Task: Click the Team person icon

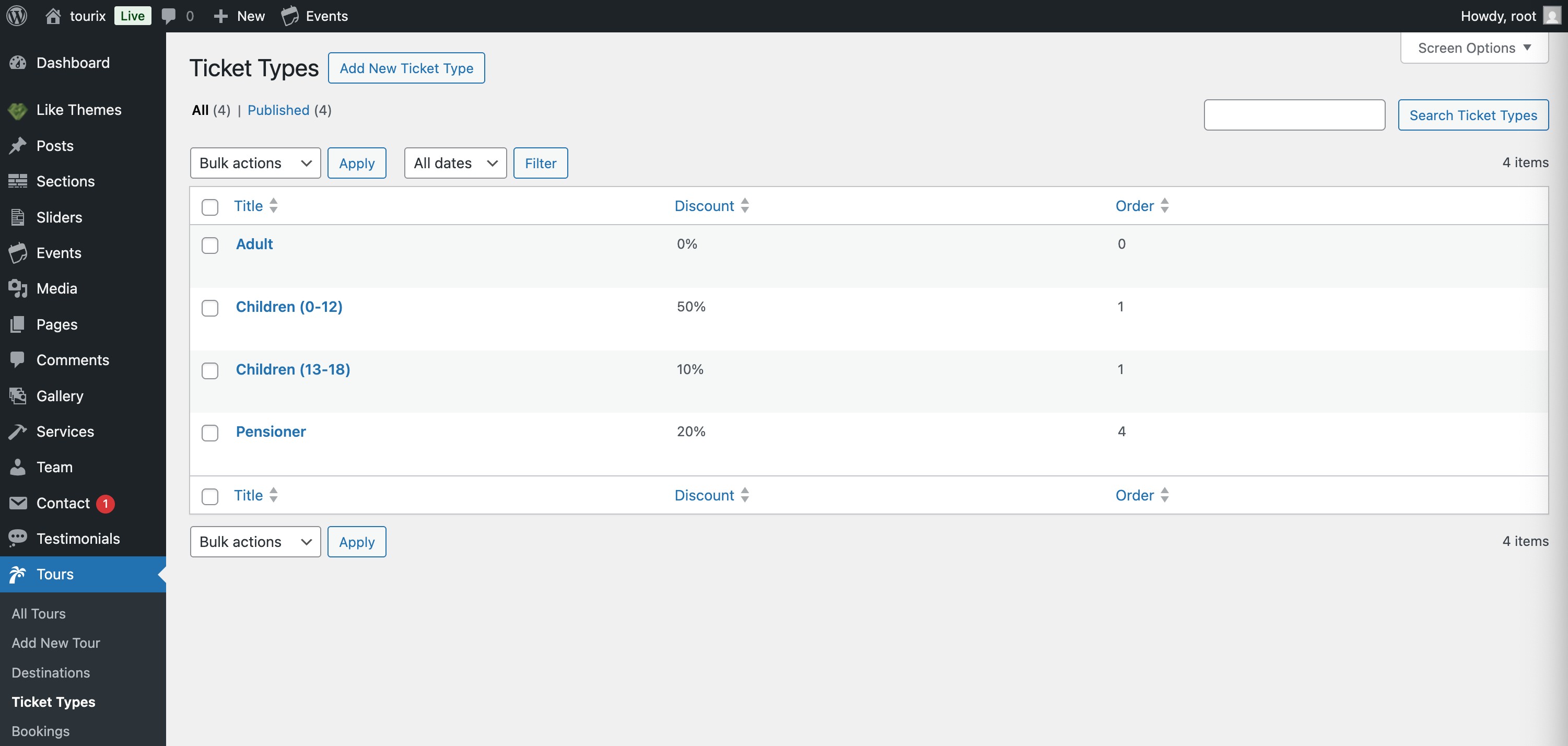Action: click(x=18, y=467)
